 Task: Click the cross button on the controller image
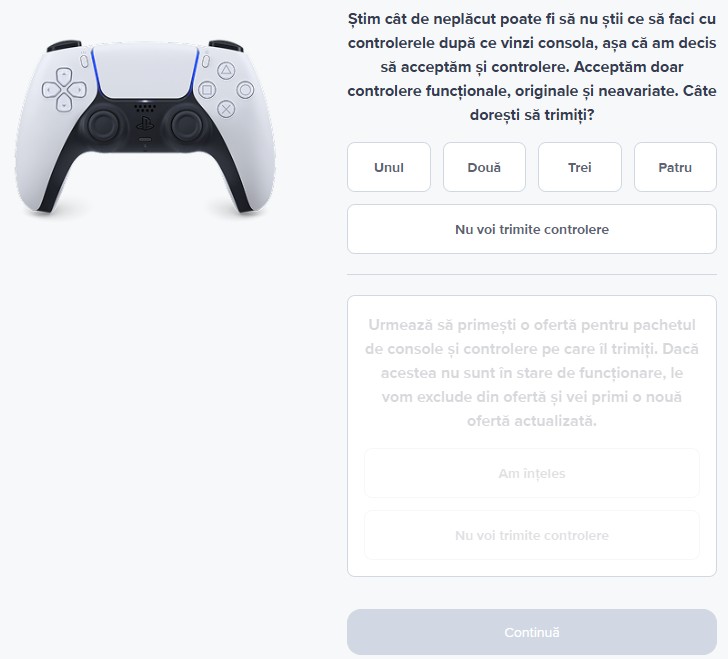(226, 110)
